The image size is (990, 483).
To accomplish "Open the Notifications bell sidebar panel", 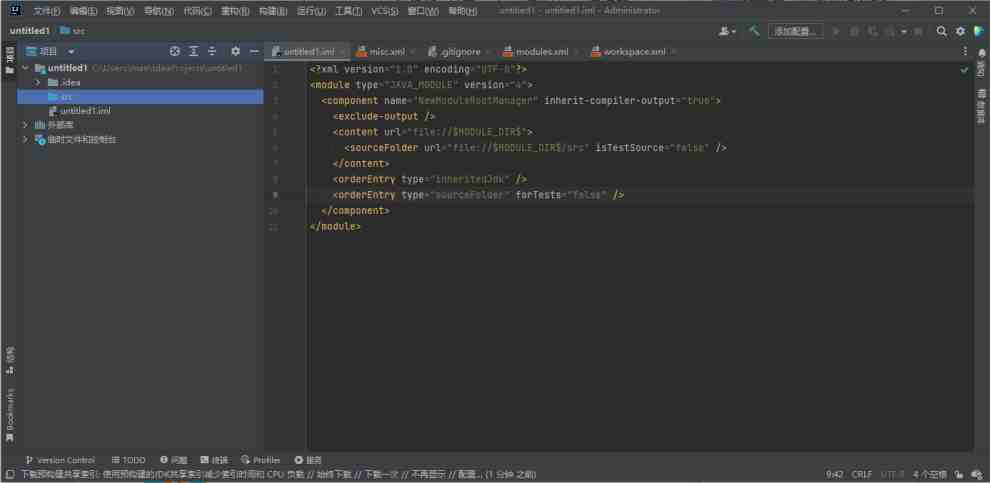I will (x=981, y=61).
